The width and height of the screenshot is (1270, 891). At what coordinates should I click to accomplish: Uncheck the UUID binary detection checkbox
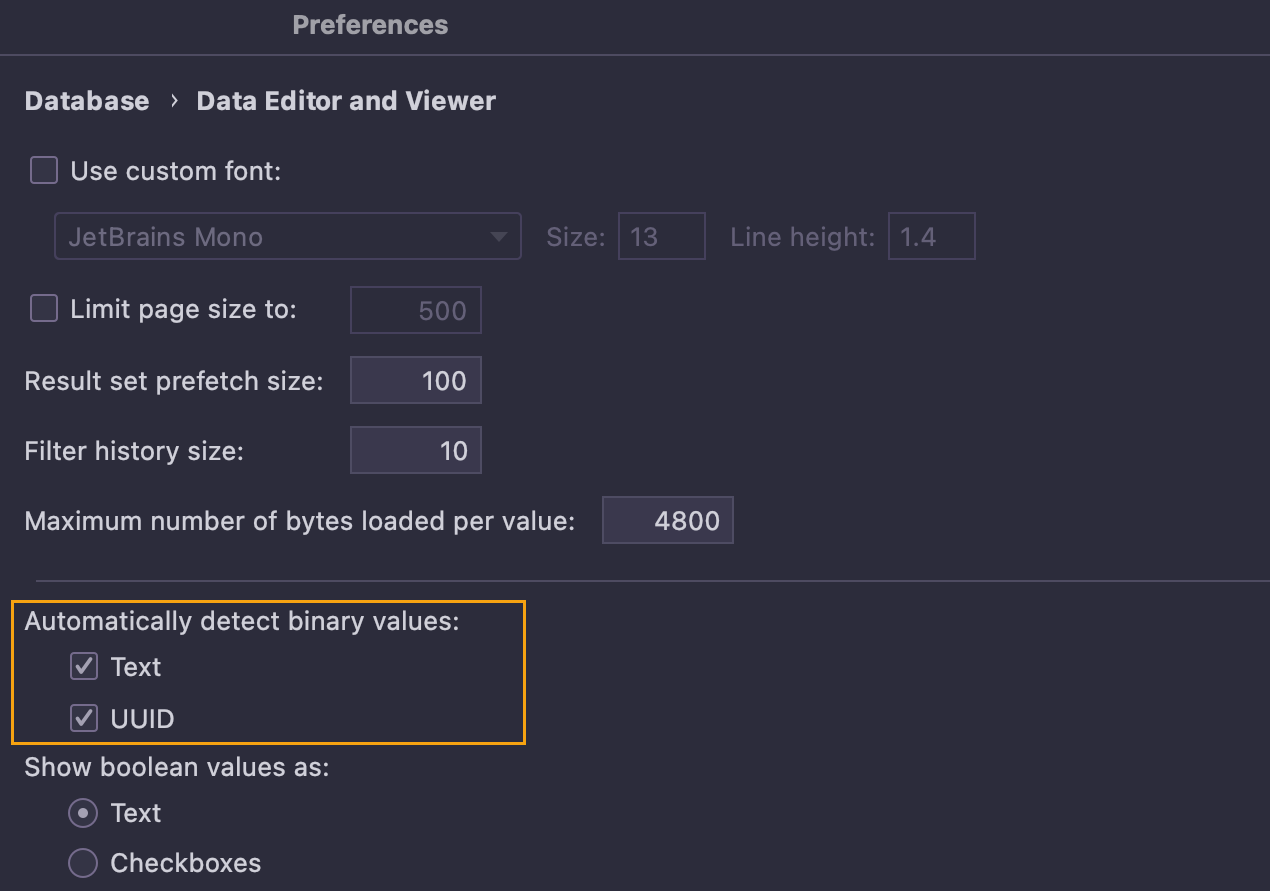(x=84, y=718)
